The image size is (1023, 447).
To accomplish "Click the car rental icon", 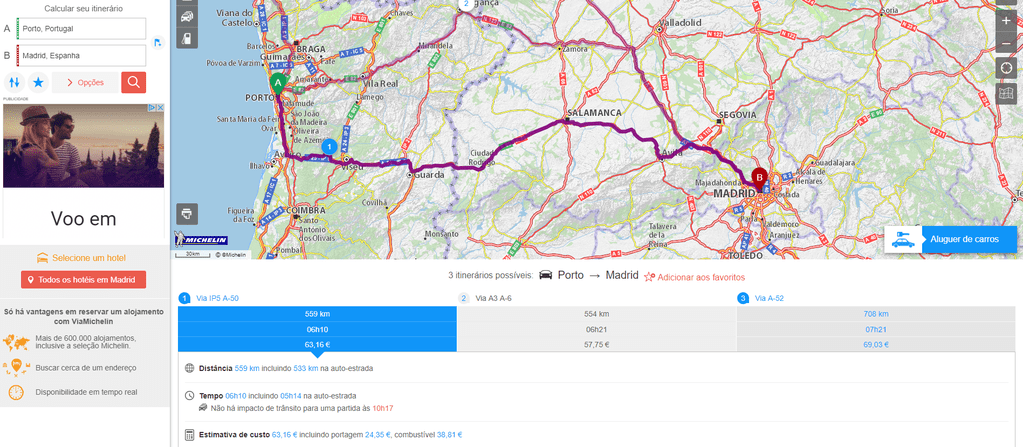I will click(x=903, y=239).
